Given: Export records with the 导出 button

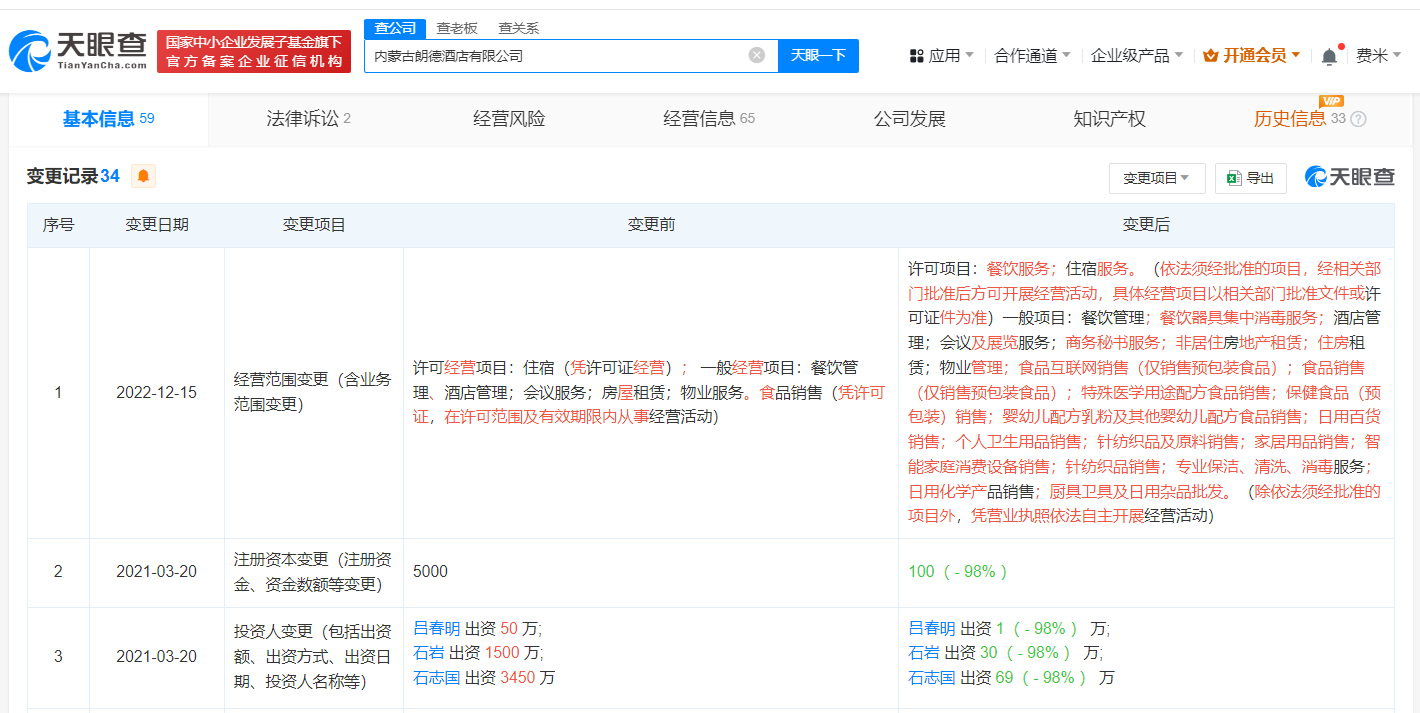Looking at the screenshot, I should (1250, 178).
